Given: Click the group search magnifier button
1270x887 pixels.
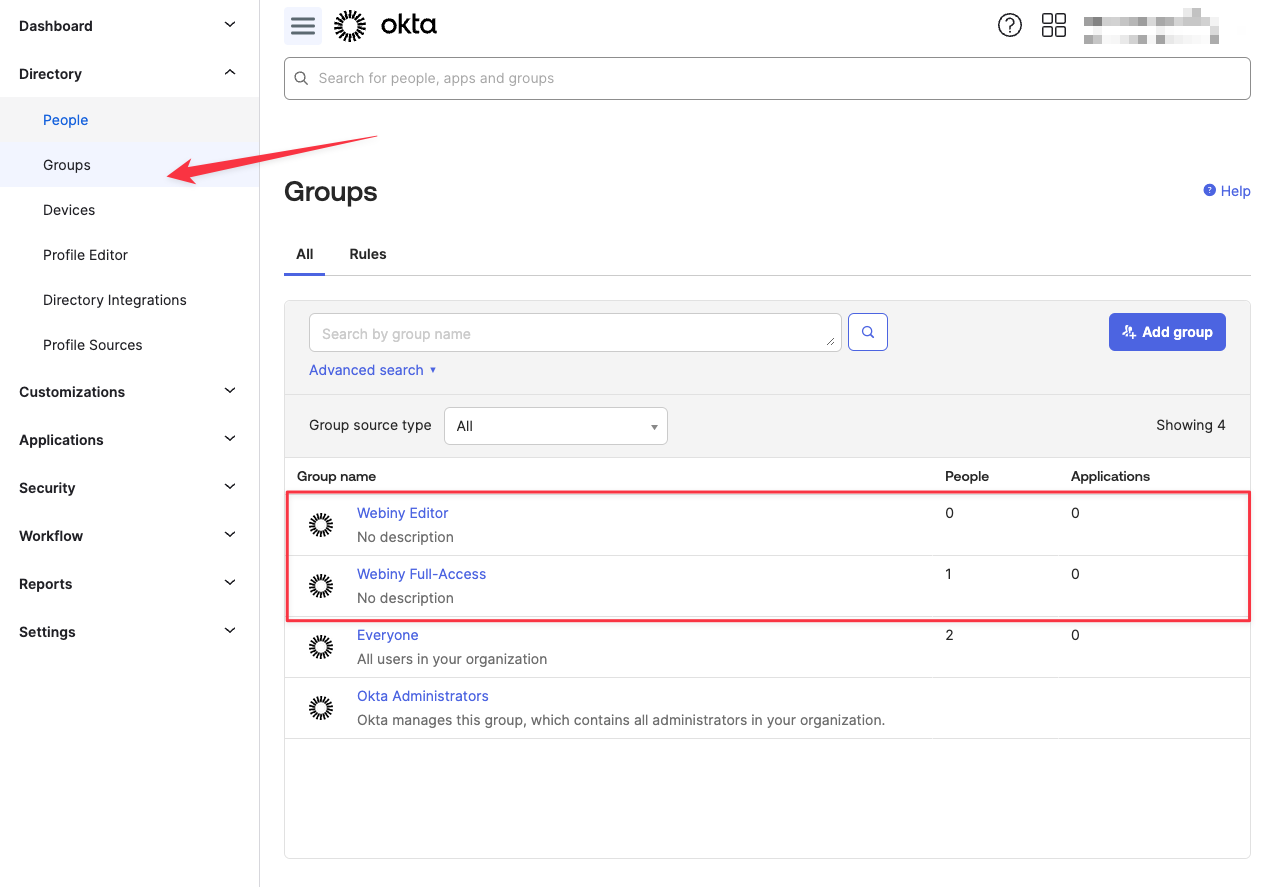Looking at the screenshot, I should (x=868, y=332).
